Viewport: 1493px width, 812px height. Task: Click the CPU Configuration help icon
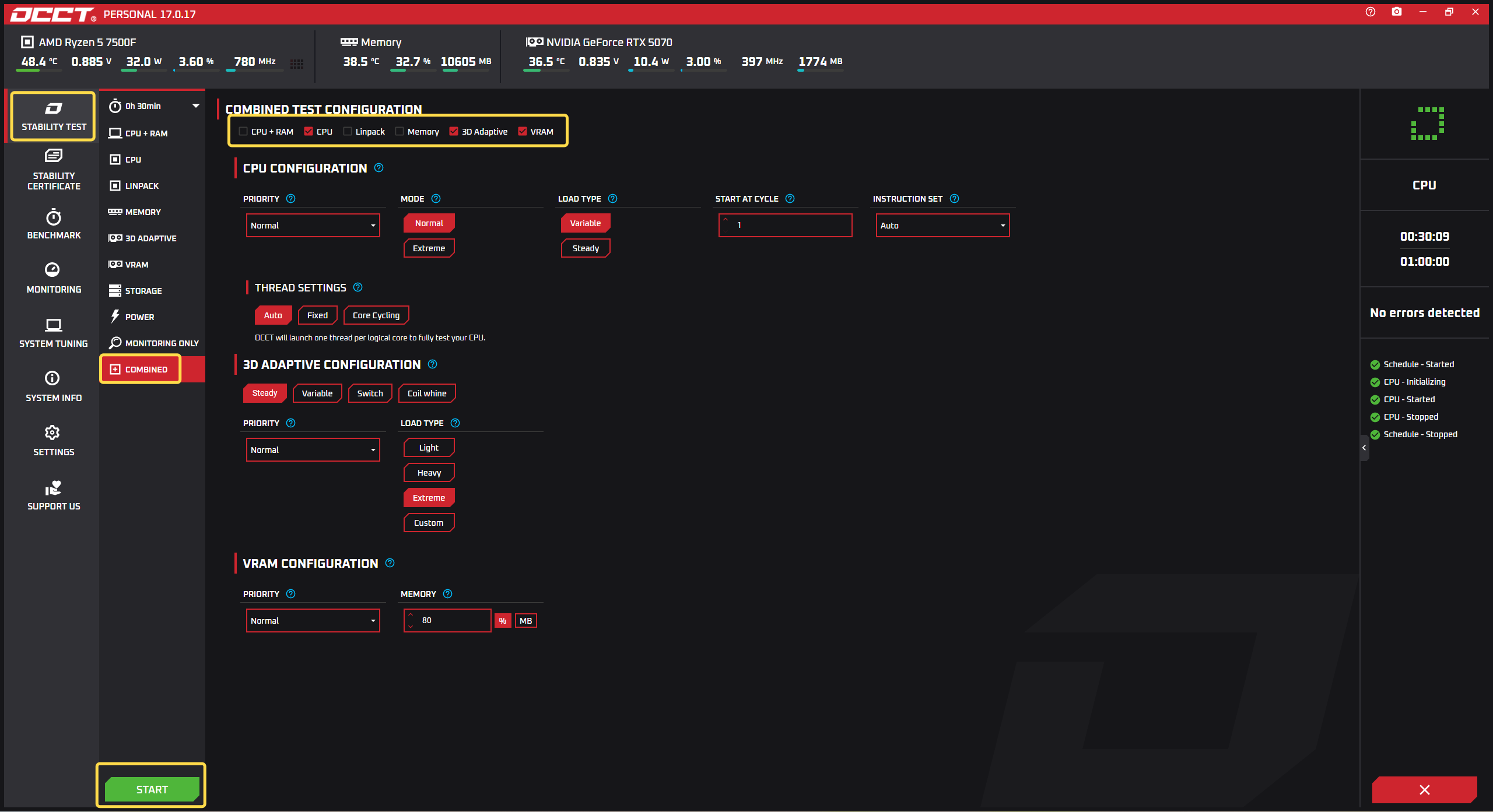click(379, 168)
